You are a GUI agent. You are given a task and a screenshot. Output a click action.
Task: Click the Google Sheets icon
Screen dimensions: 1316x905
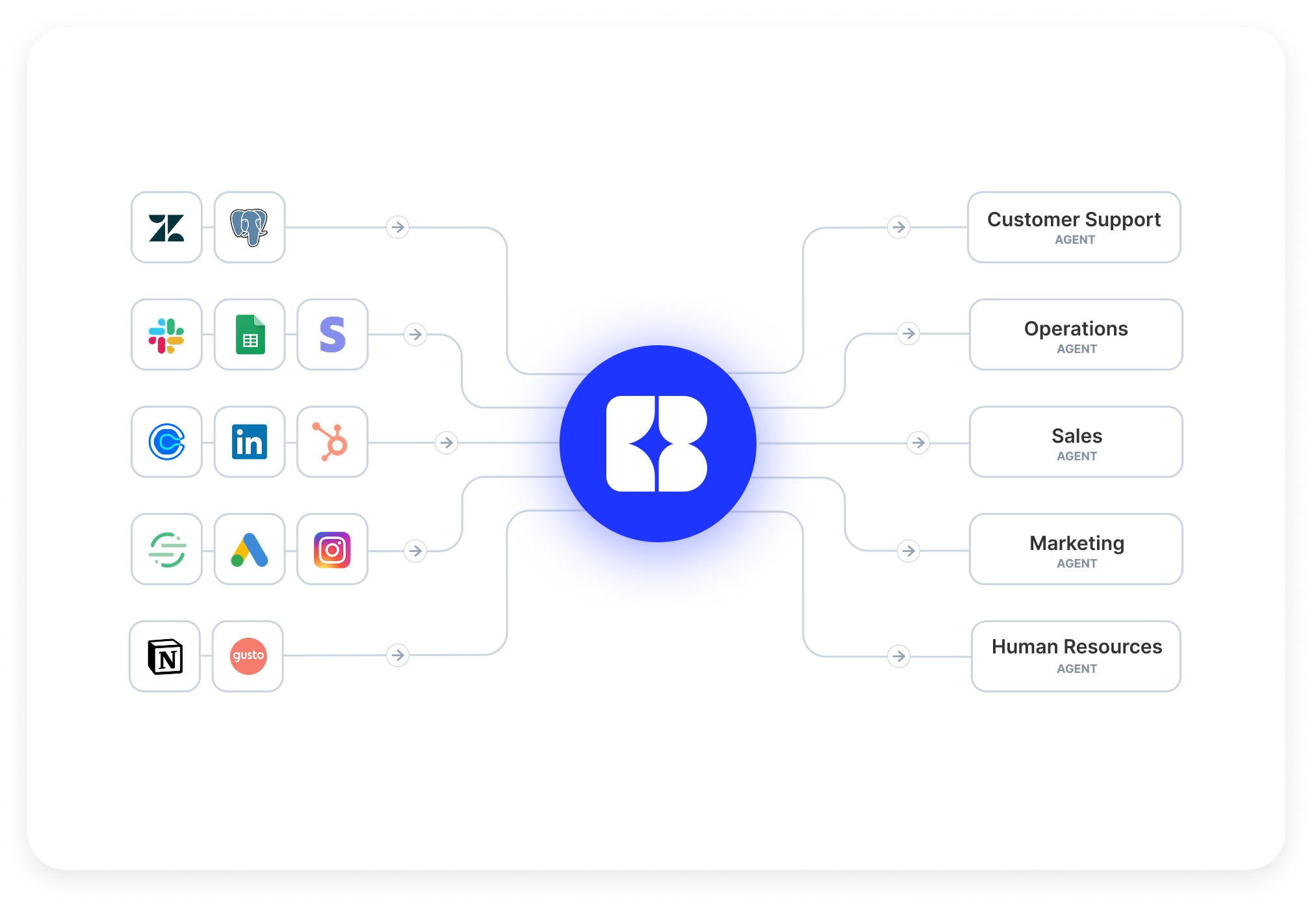250,335
